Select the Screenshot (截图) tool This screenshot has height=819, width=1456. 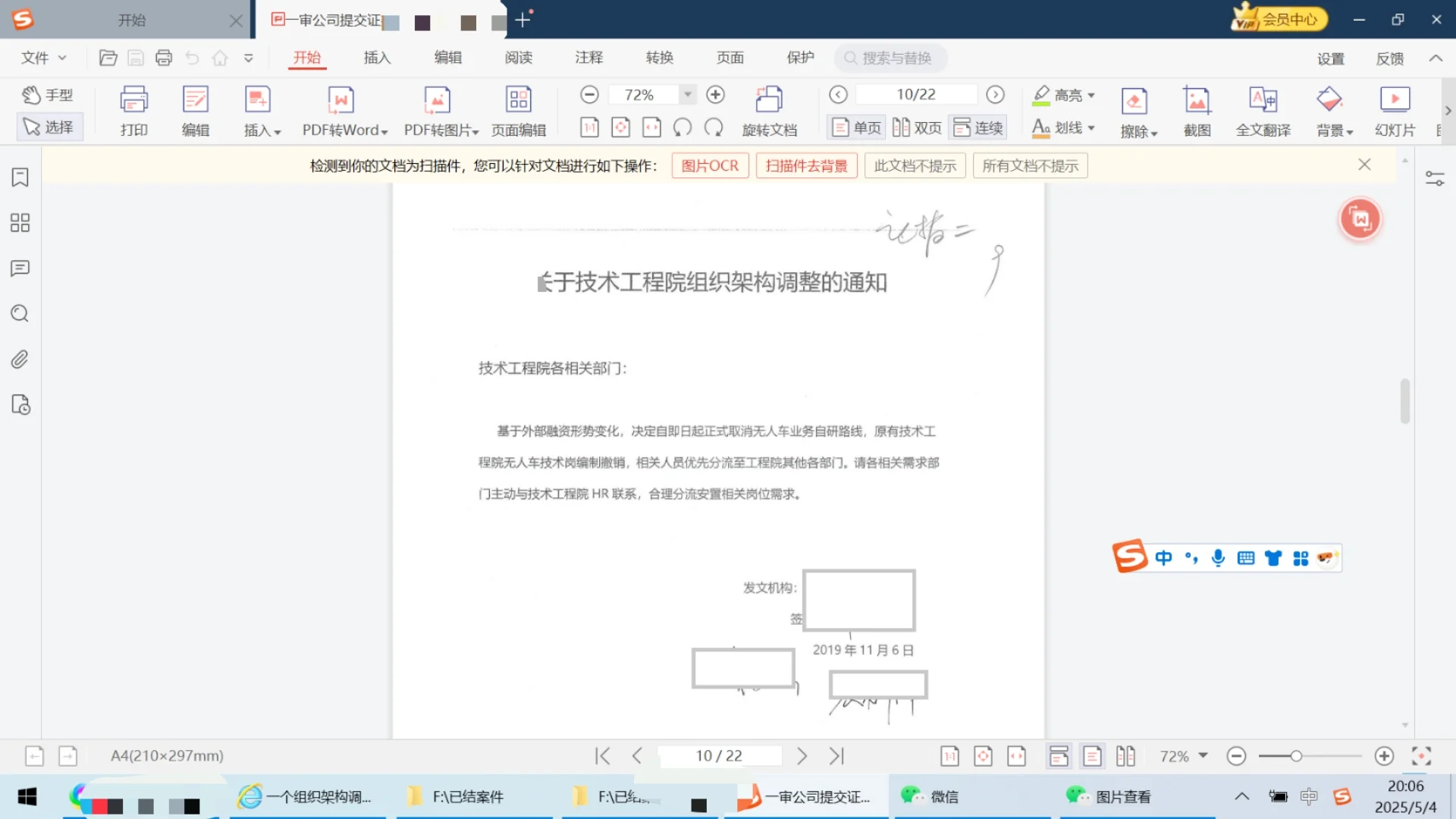tap(1197, 110)
